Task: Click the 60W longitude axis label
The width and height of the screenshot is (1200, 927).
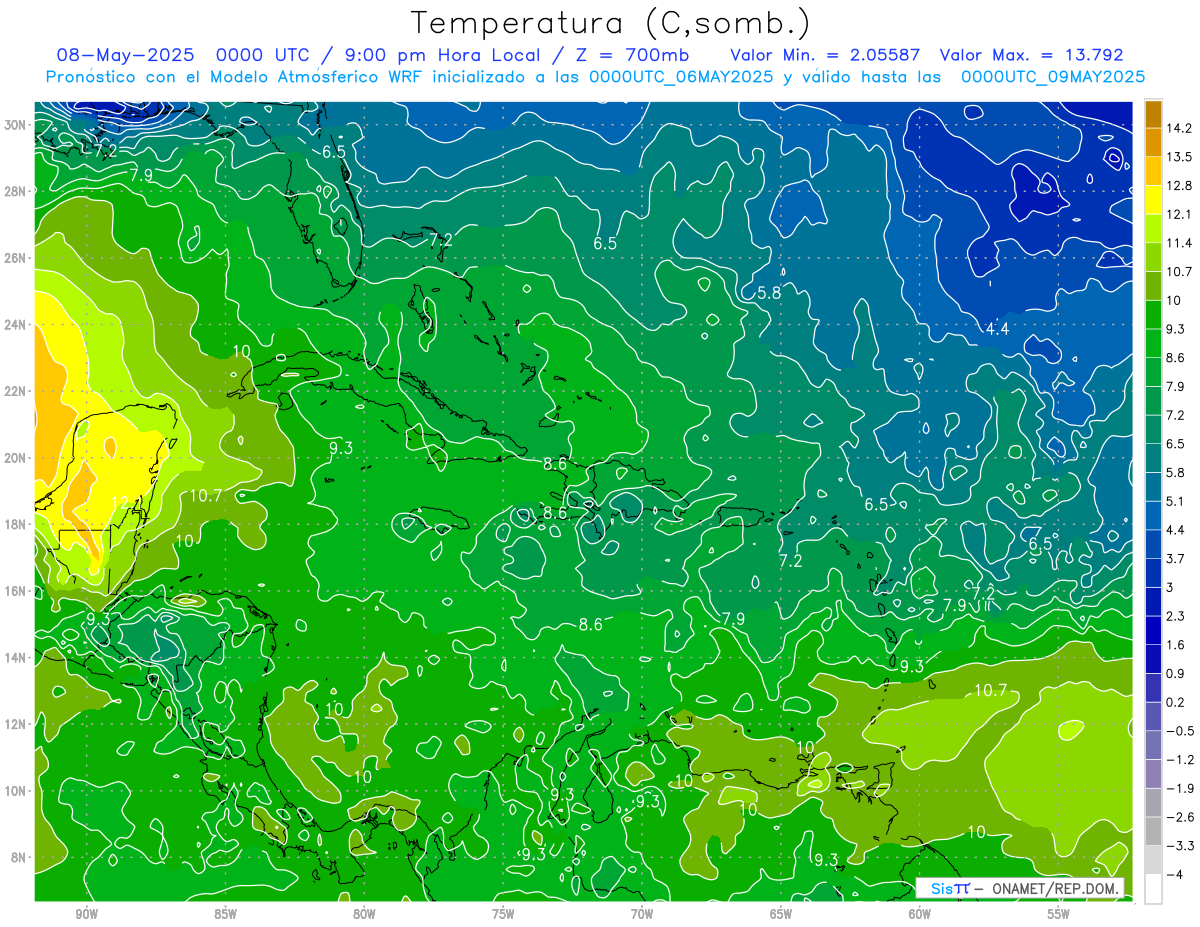Action: click(x=920, y=915)
